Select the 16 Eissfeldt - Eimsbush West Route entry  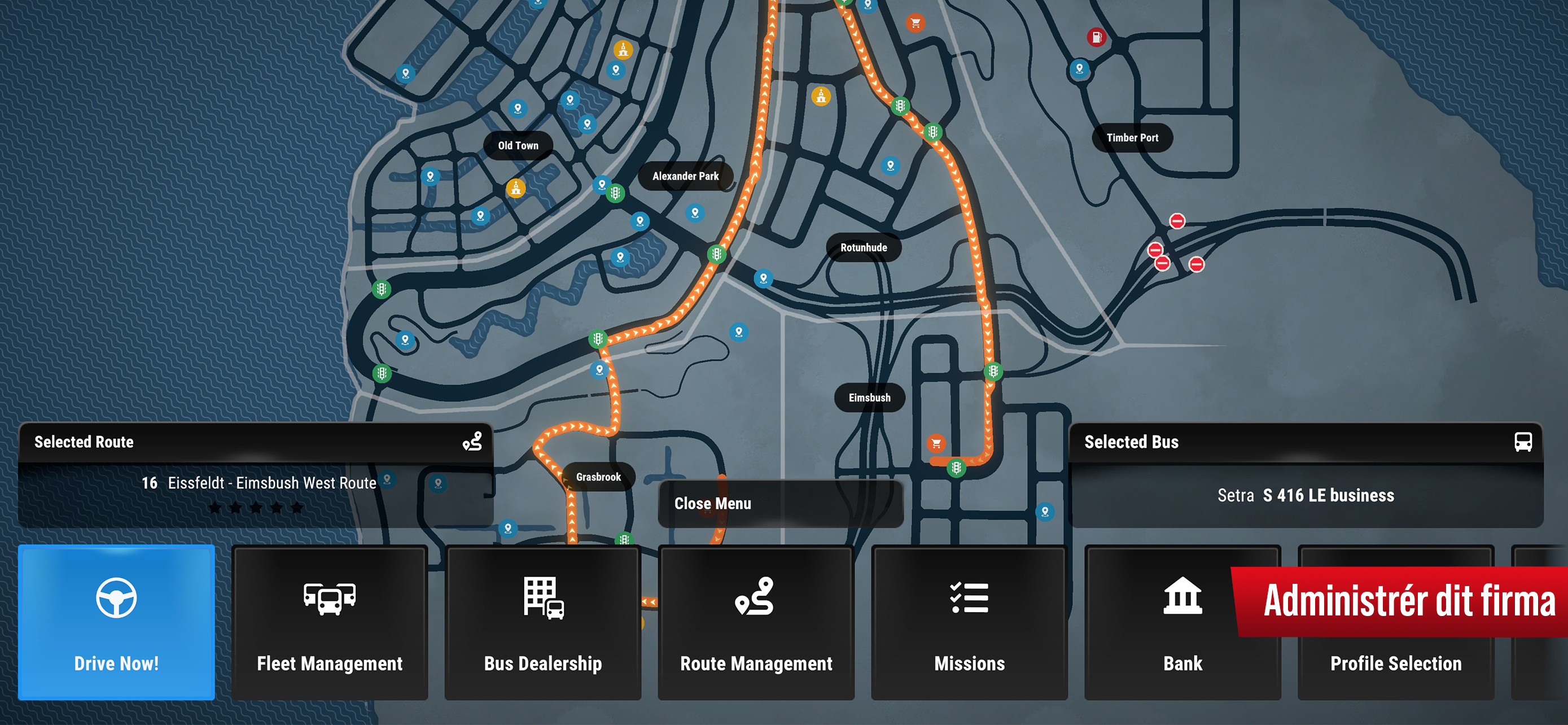tap(259, 483)
